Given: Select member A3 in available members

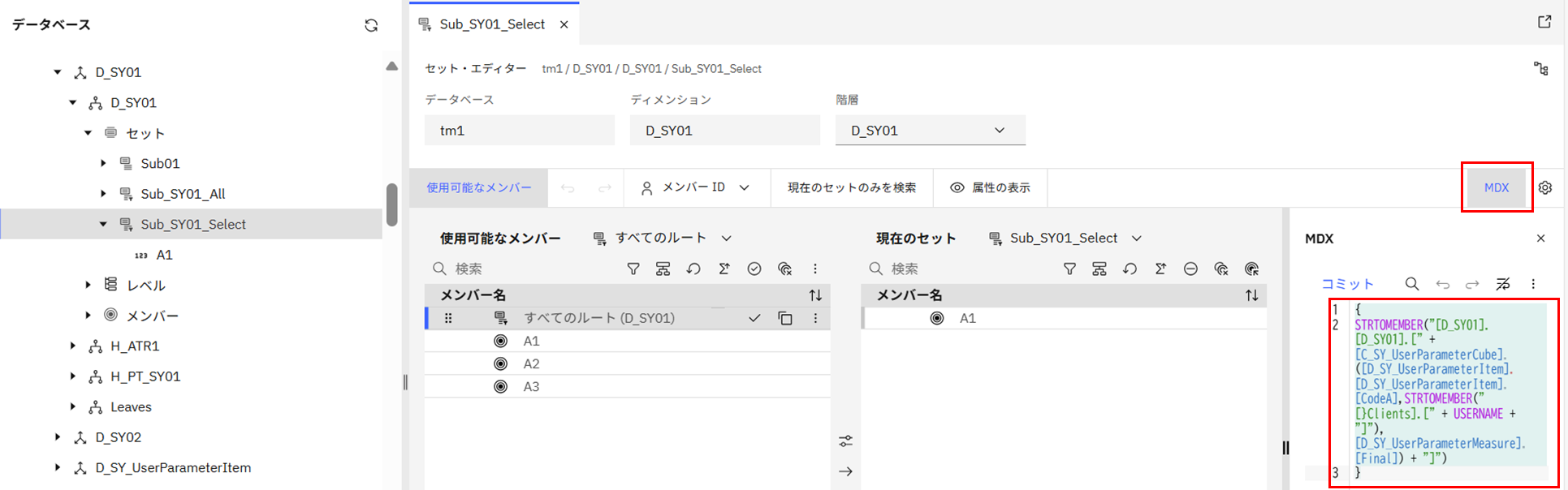Looking at the screenshot, I should click(x=627, y=386).
